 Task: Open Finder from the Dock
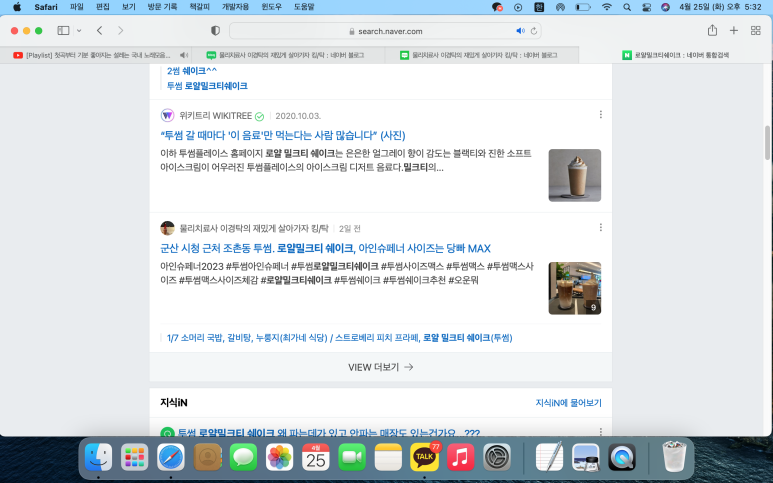[98, 457]
